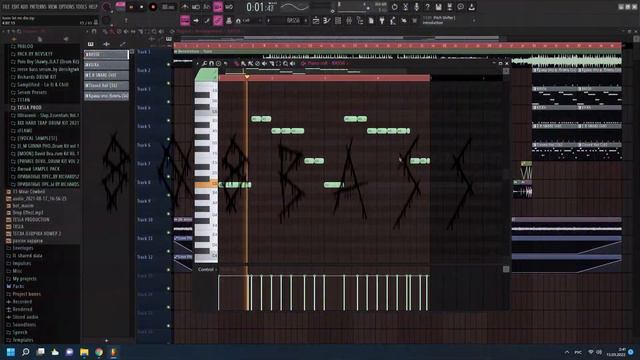640x360 pixels.
Task: Click the stop transport button
Action: coord(142,7)
